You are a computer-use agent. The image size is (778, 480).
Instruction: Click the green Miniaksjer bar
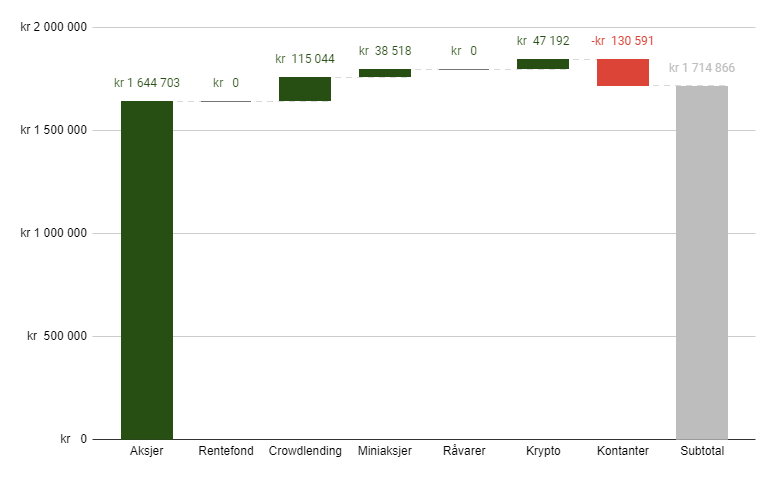tap(385, 73)
